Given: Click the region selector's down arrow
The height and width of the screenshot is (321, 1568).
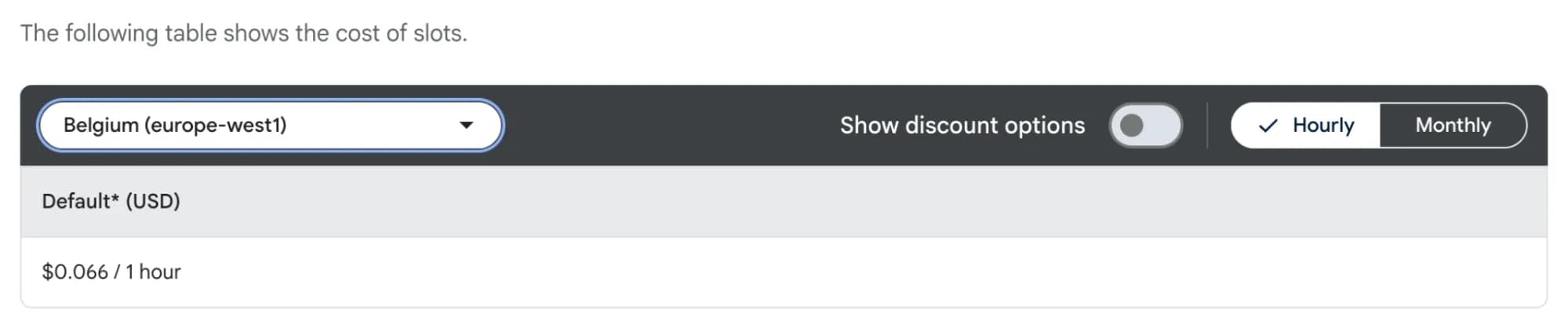Looking at the screenshot, I should point(466,125).
